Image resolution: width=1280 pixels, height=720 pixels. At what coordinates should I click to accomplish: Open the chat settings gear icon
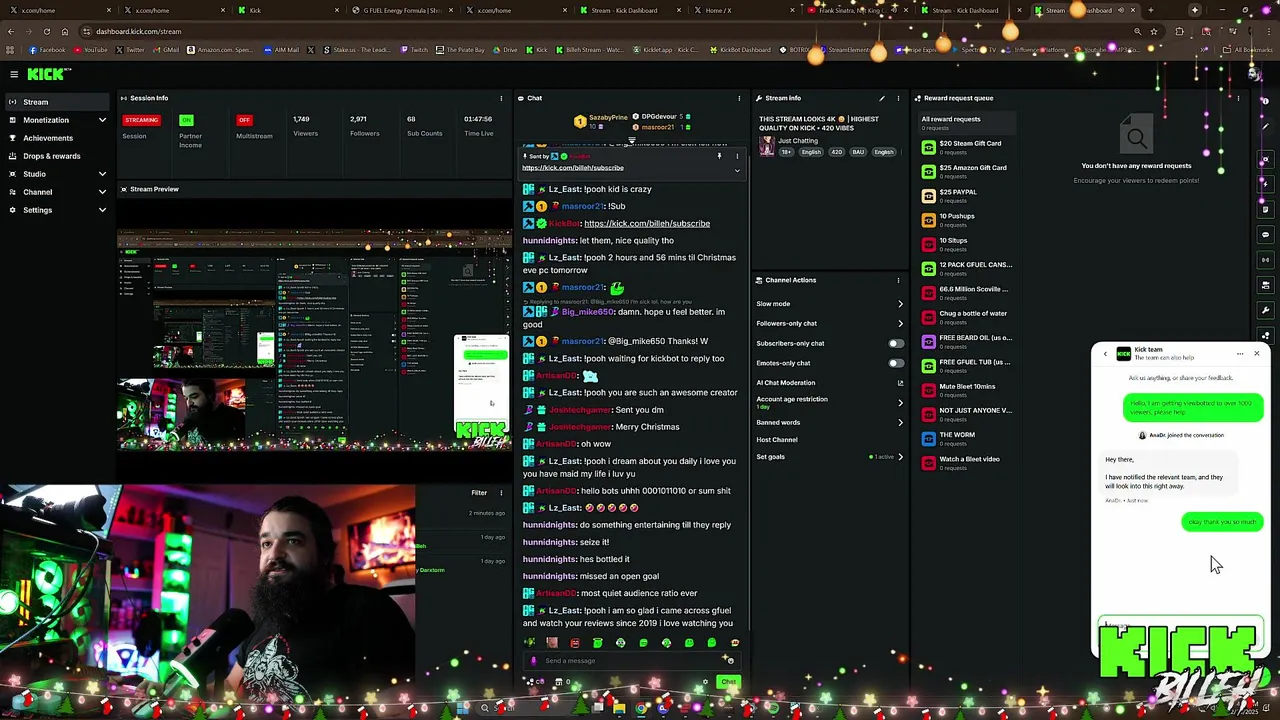click(x=705, y=682)
